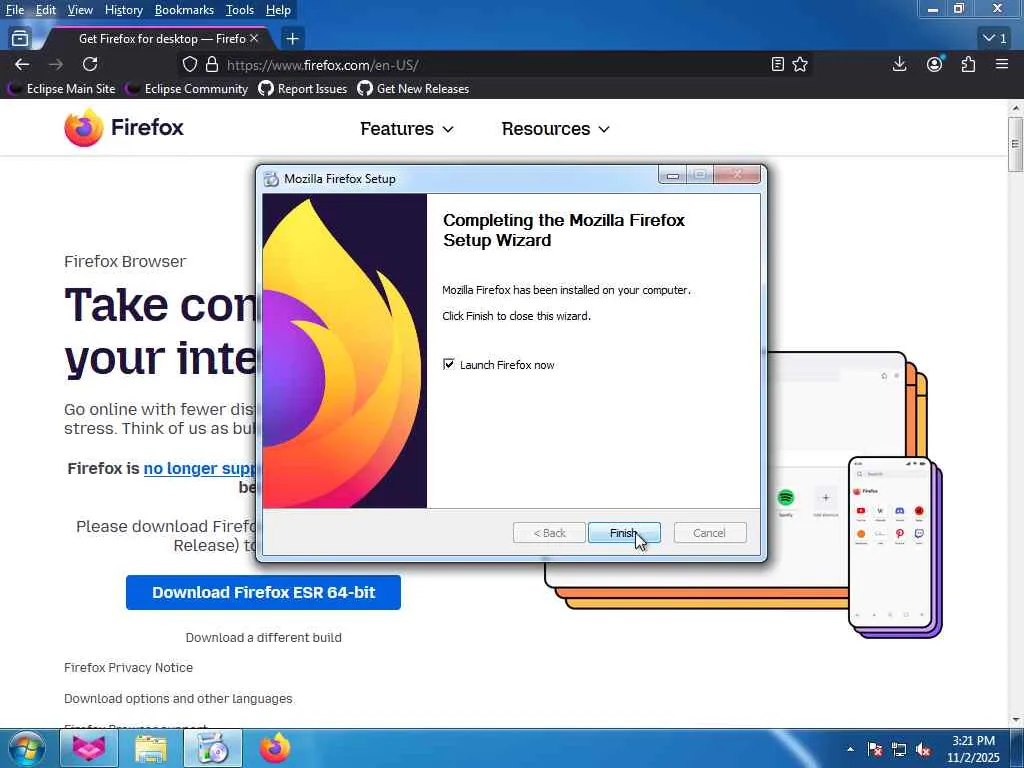Image resolution: width=1024 pixels, height=768 pixels.
Task: Click the taskbar clock showing 3:21 PM
Action: (x=973, y=749)
